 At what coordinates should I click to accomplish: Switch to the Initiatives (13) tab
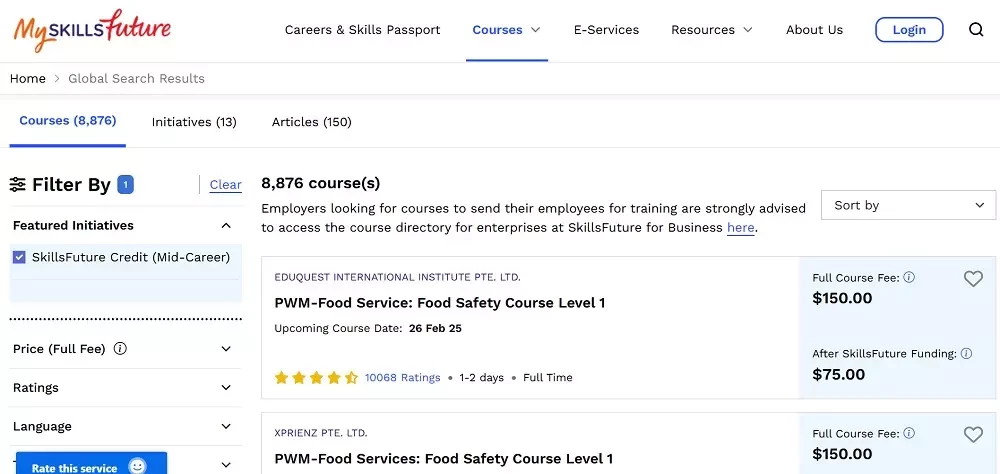pyautogui.click(x=194, y=122)
